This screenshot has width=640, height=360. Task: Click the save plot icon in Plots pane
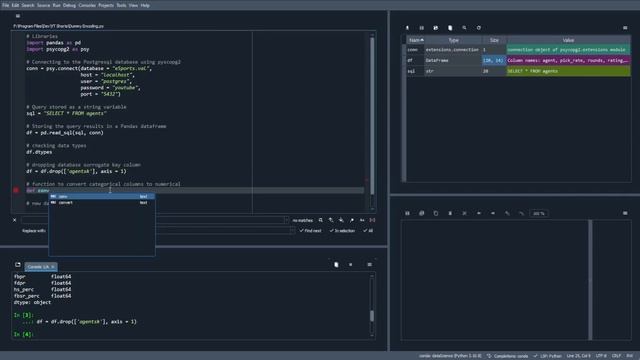click(407, 213)
